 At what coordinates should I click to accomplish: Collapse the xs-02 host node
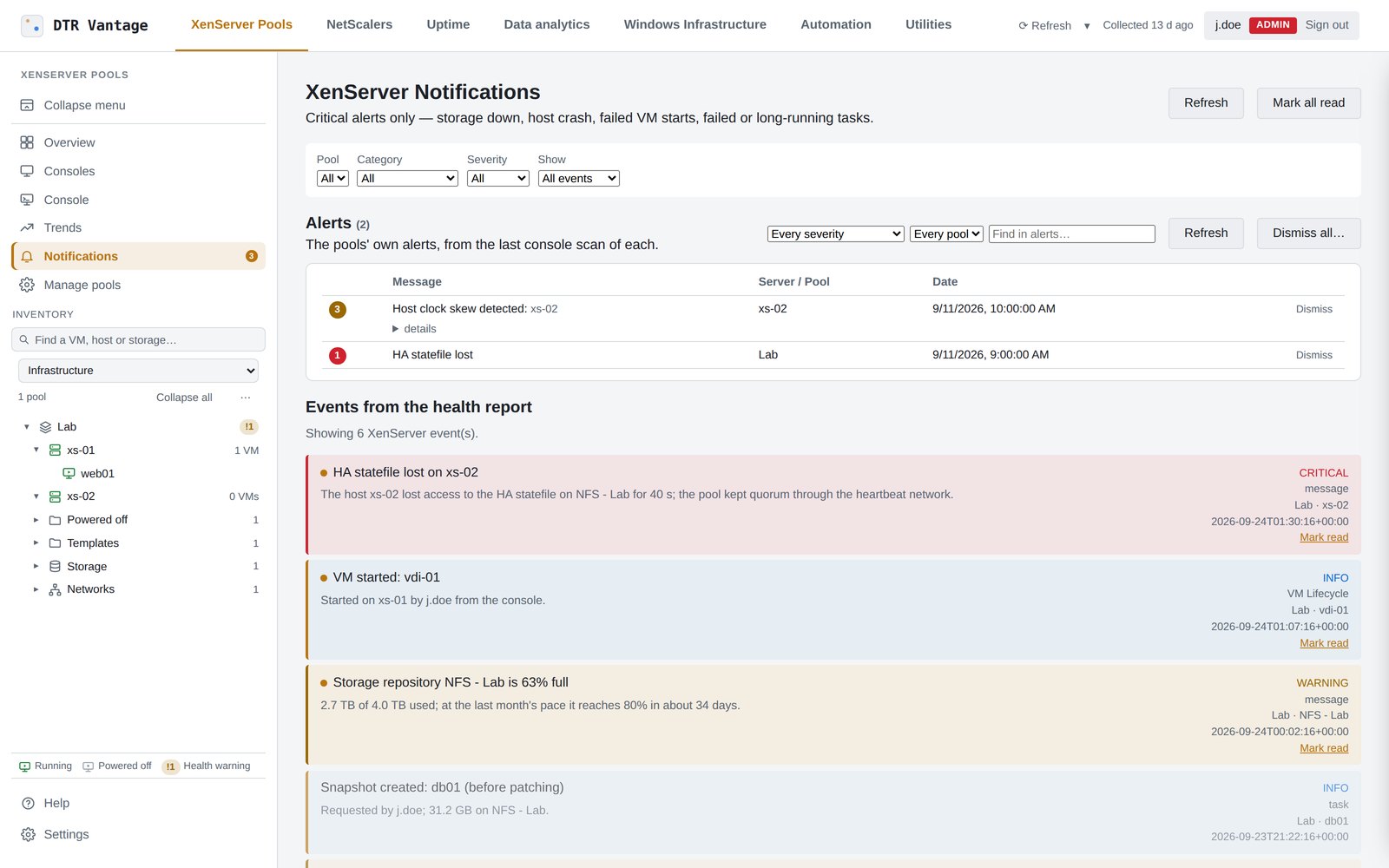pos(36,496)
